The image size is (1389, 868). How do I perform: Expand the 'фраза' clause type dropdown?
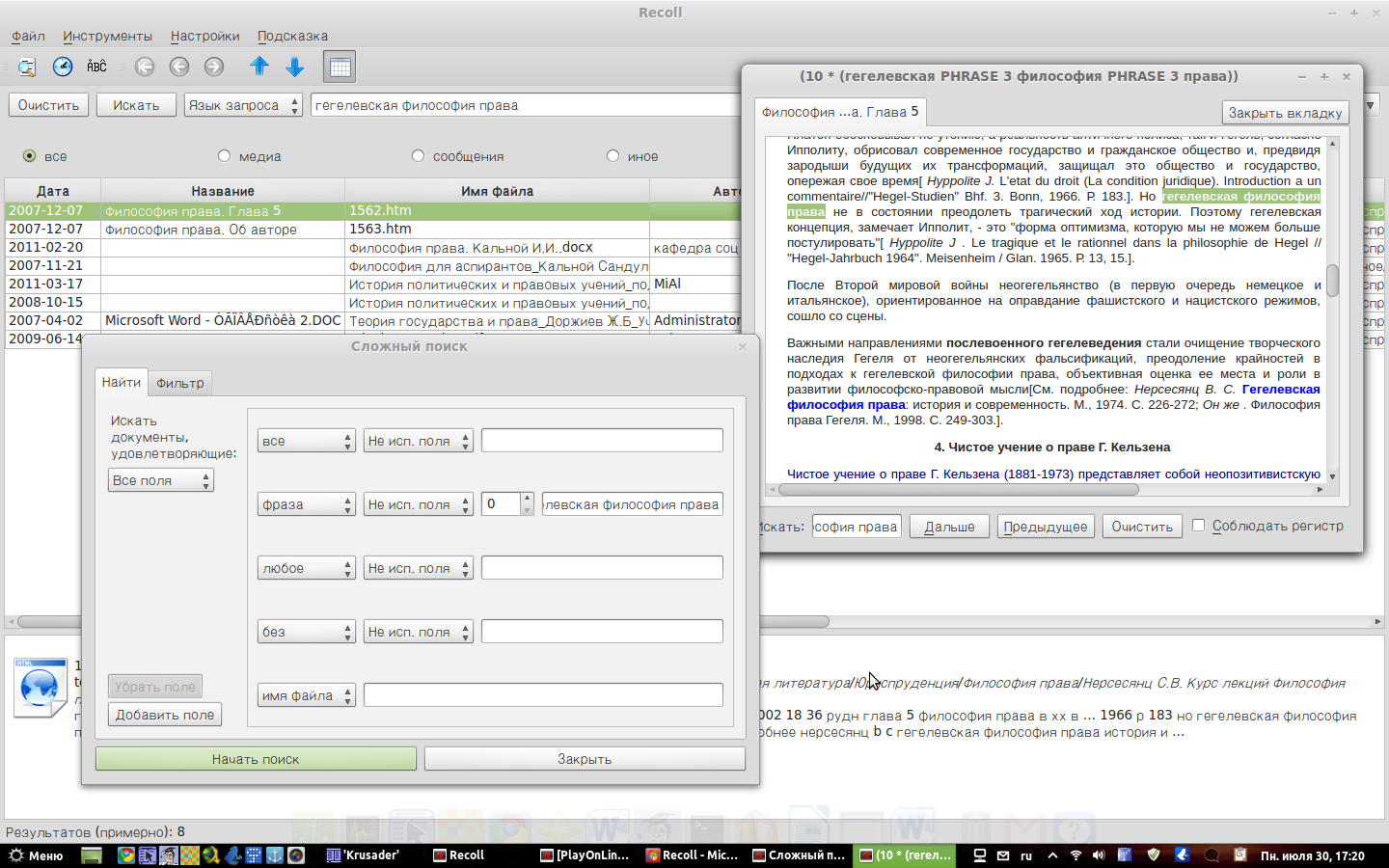point(306,504)
